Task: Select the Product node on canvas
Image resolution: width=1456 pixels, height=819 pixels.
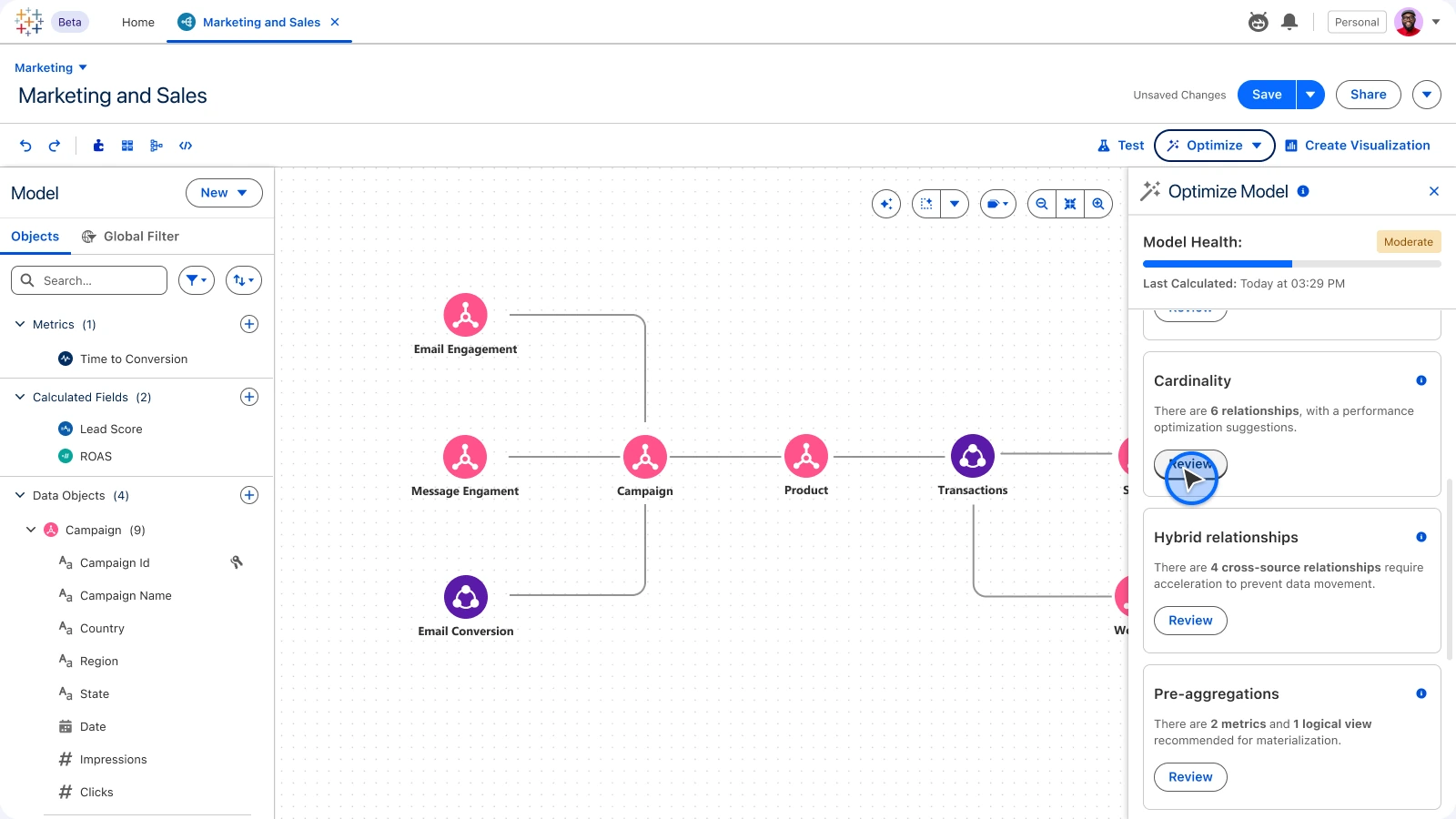Action: click(806, 456)
